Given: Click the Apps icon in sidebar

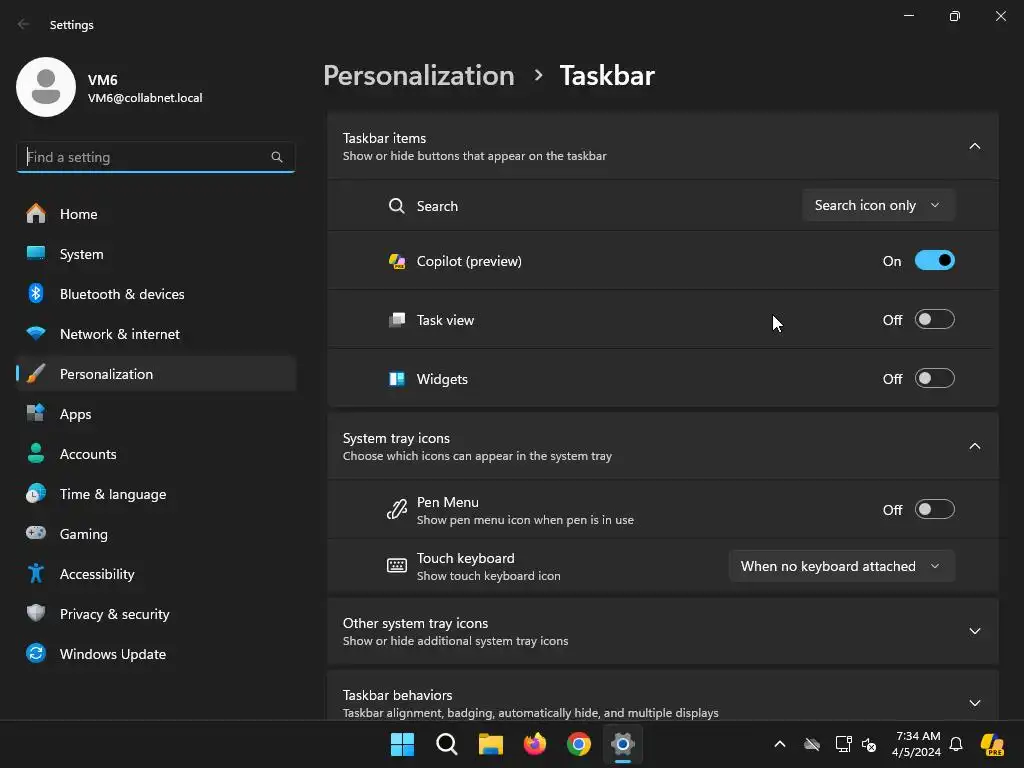Looking at the screenshot, I should coord(36,413).
